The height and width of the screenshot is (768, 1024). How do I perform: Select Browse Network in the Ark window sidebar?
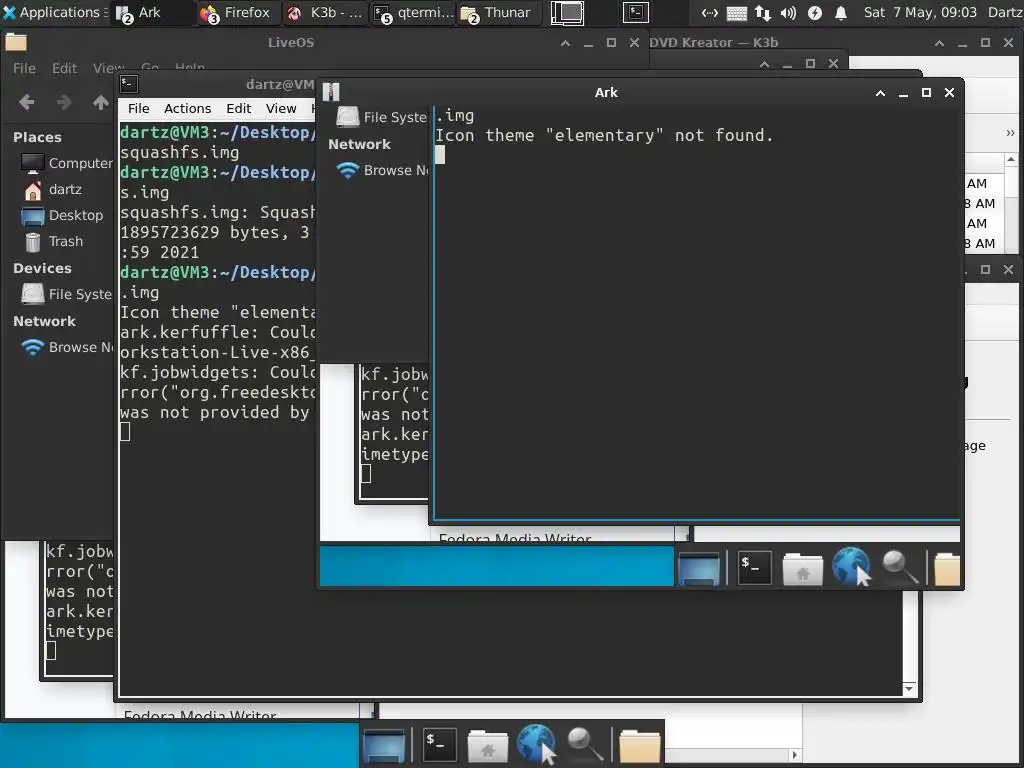click(x=381, y=170)
